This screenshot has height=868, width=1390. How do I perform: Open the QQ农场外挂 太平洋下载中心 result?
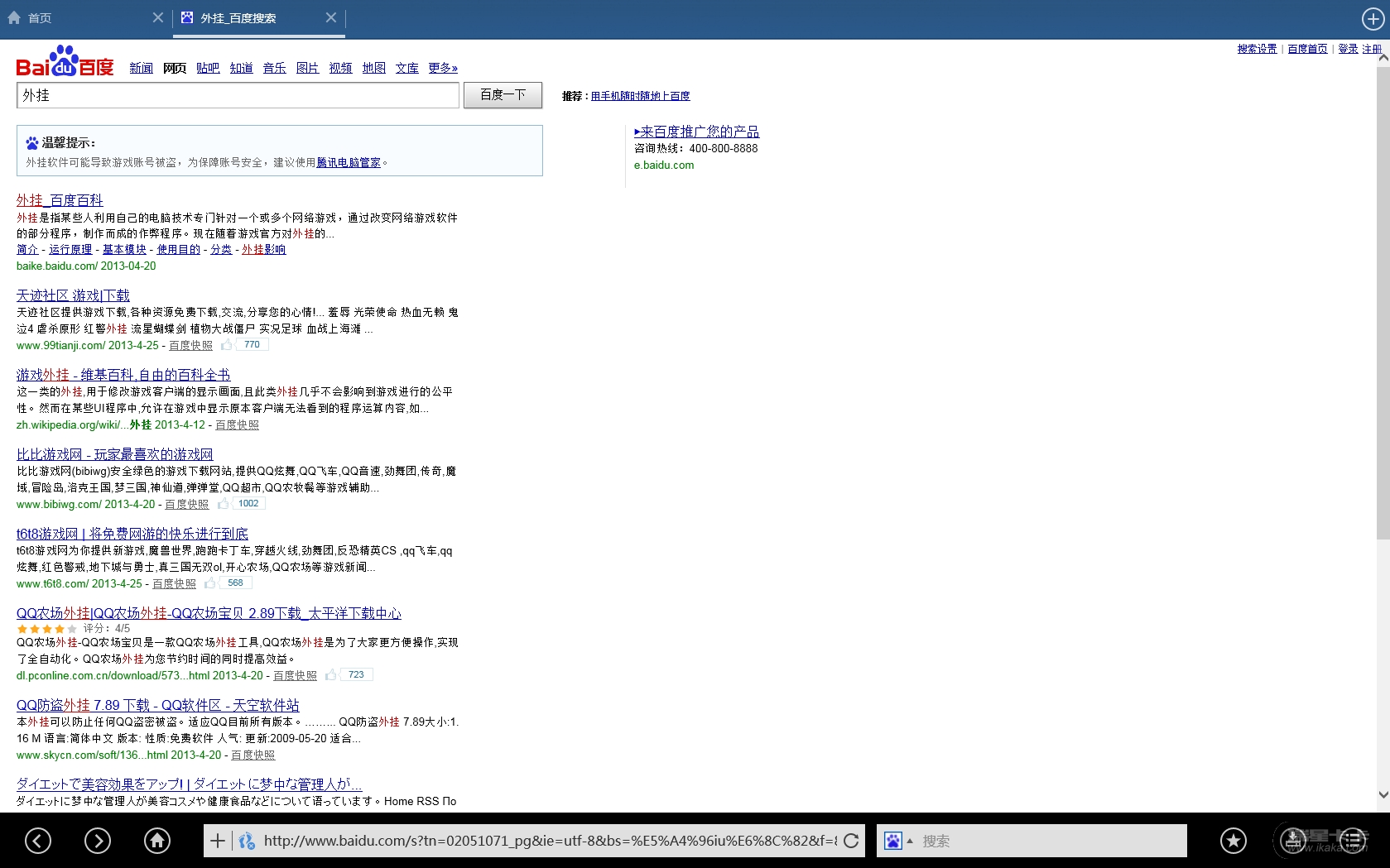[209, 613]
